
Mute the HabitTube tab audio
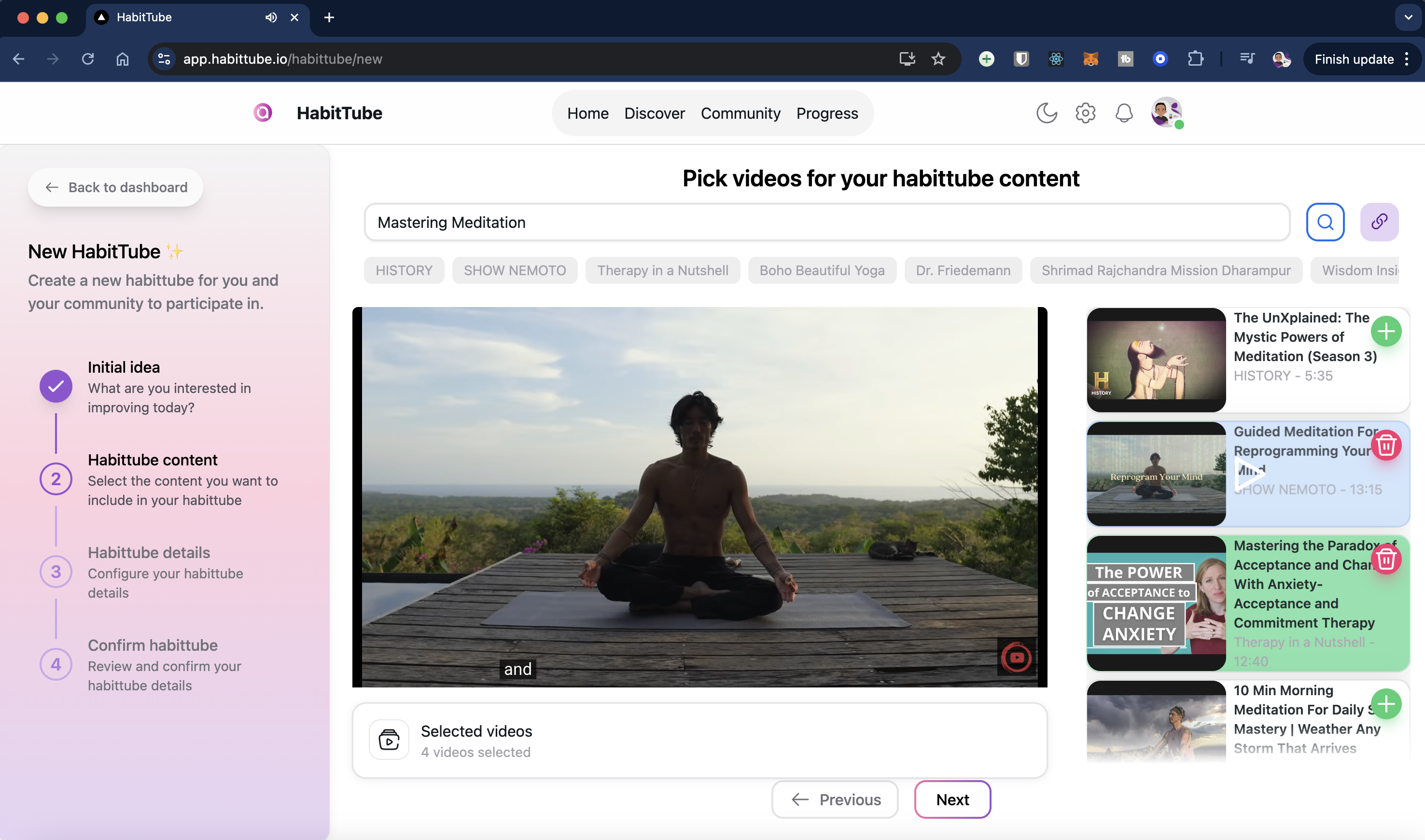click(x=271, y=17)
